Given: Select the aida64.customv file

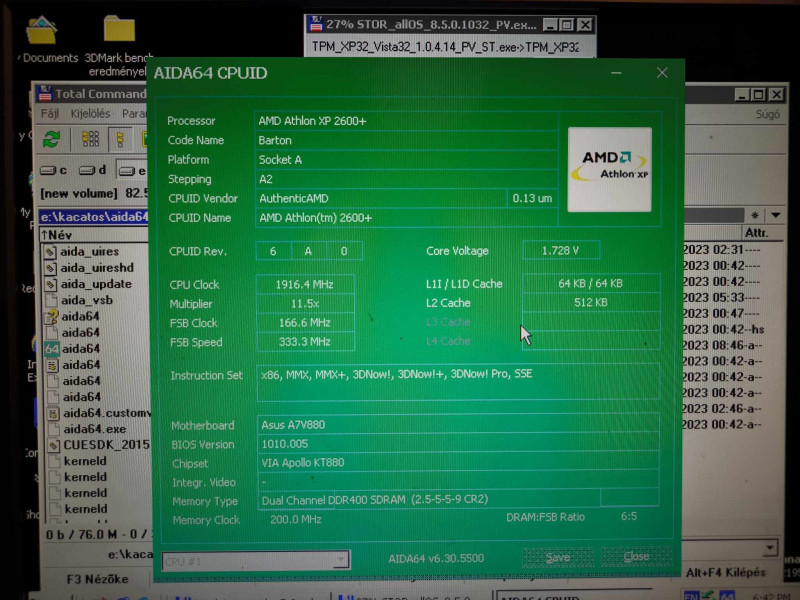Looking at the screenshot, I should (98, 413).
